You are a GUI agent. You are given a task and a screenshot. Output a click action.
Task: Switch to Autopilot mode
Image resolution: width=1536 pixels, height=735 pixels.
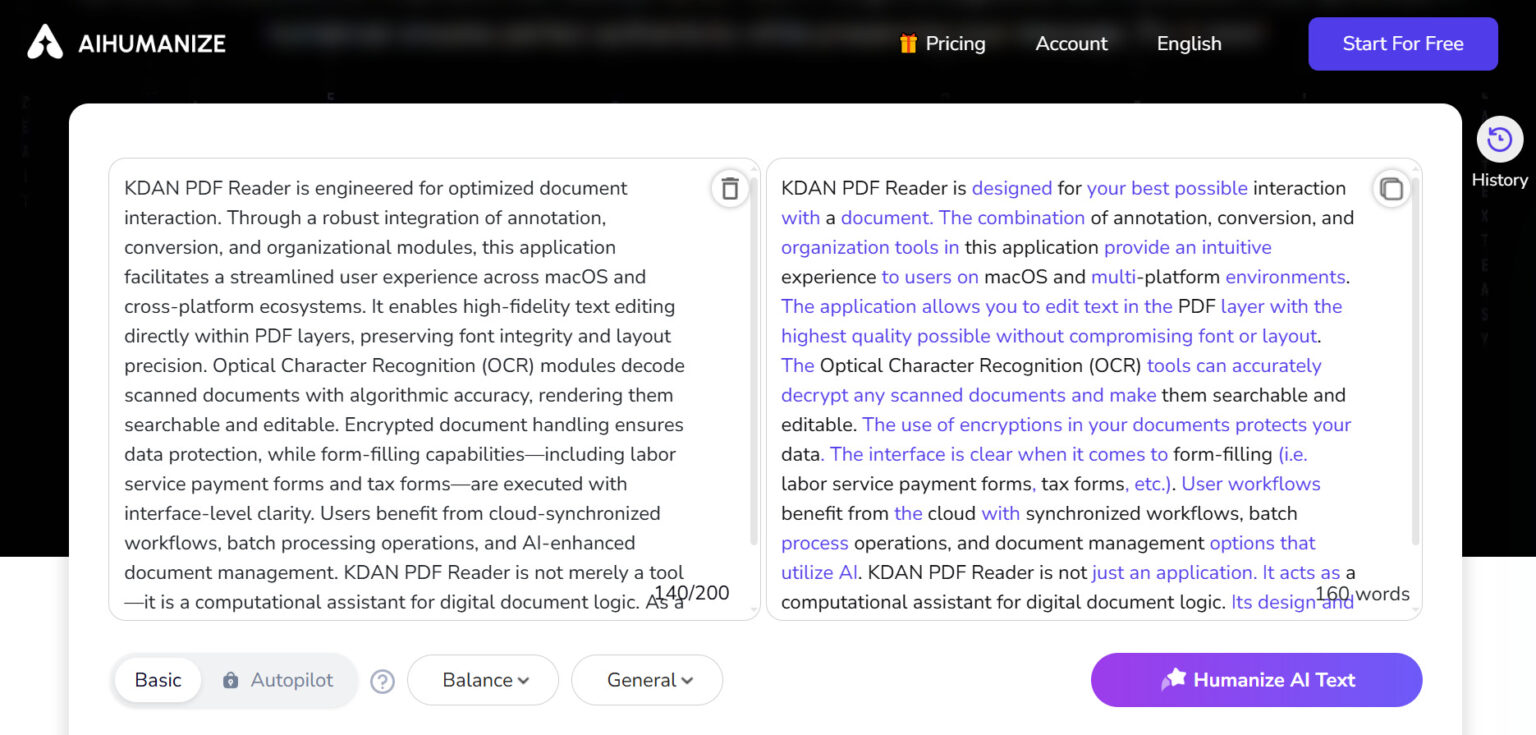click(x=290, y=680)
